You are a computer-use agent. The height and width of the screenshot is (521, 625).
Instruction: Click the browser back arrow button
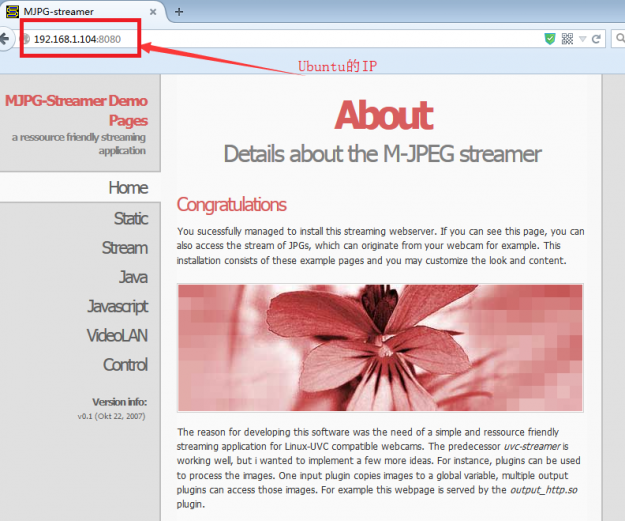tap(5, 39)
